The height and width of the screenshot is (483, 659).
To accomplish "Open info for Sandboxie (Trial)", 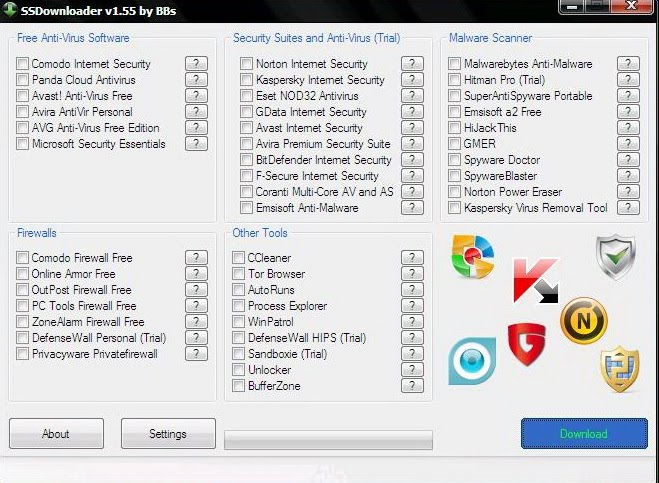I will click(412, 353).
